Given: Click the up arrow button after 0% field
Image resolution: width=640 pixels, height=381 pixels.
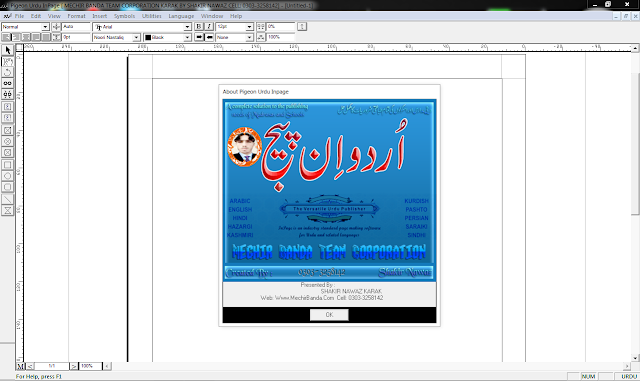Looking at the screenshot, I should 302,27.
